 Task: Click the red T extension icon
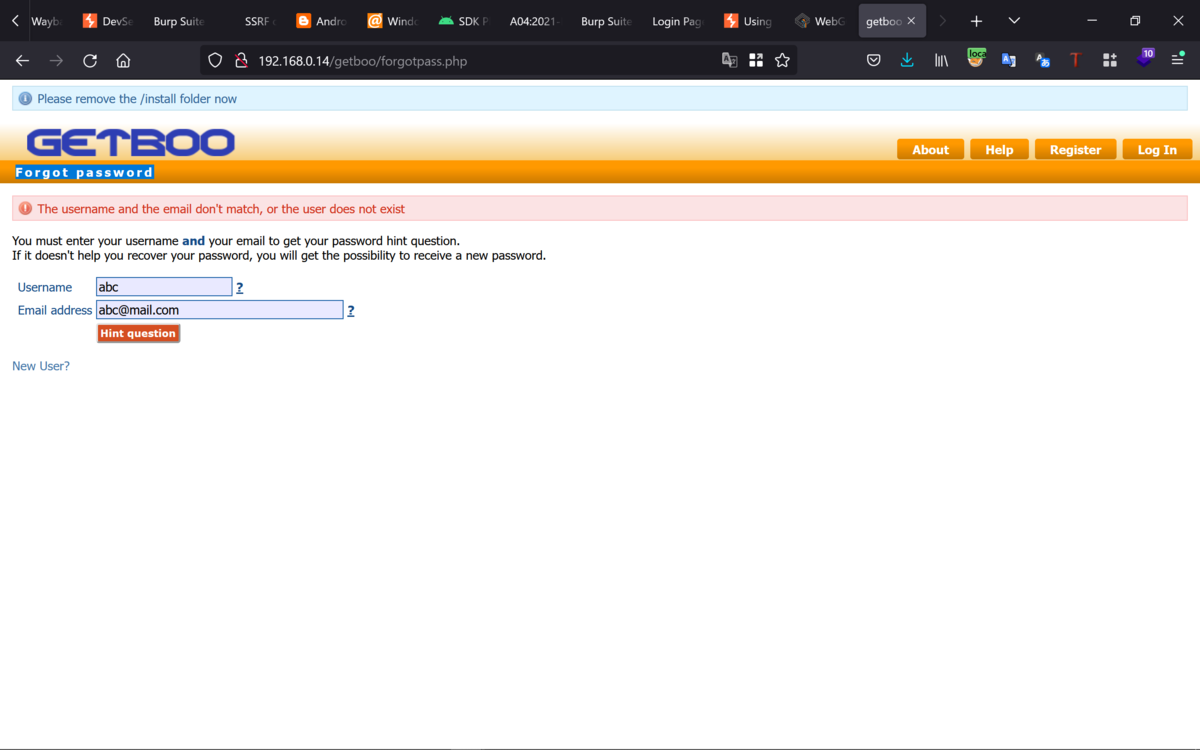click(x=1075, y=61)
